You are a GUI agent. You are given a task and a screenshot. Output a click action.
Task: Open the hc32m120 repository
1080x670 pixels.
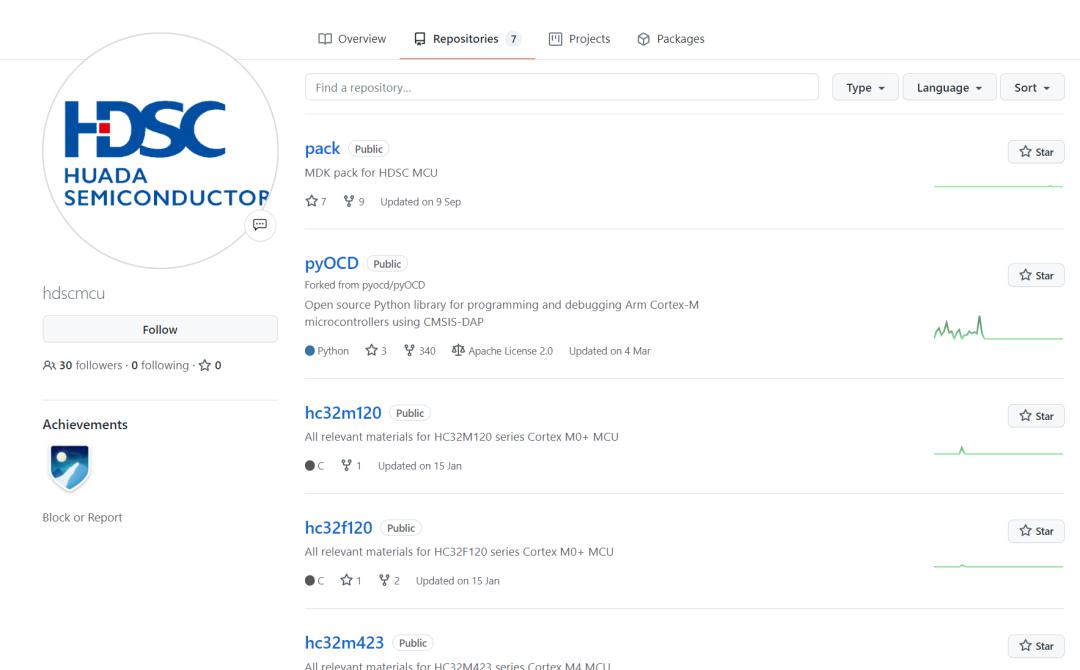pos(343,413)
